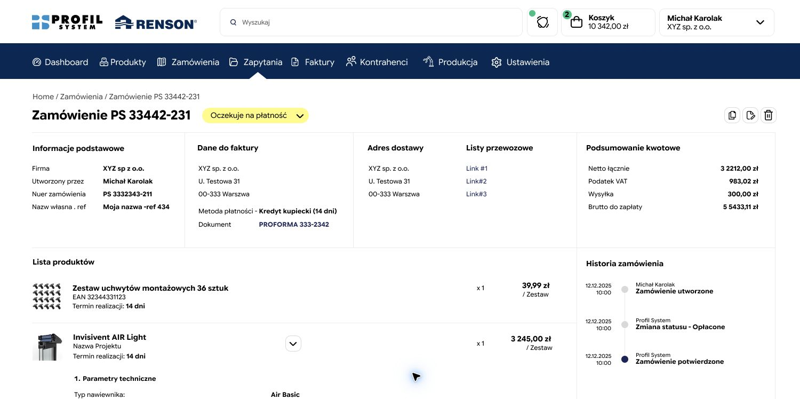Open the Produkcja menu item
The width and height of the screenshot is (800, 399).
click(x=450, y=62)
